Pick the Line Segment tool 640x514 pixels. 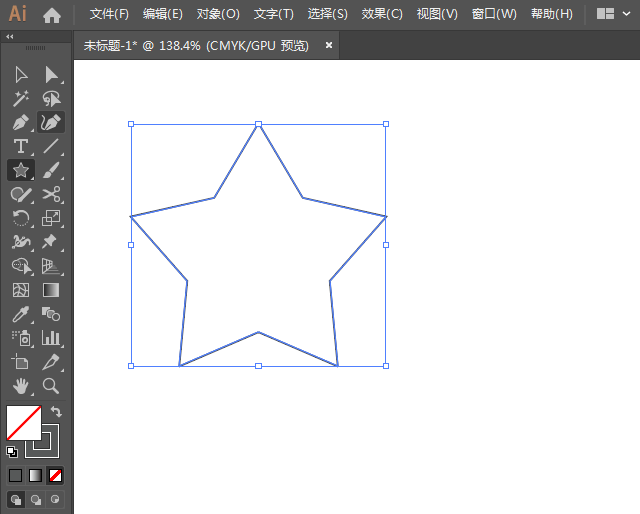[51, 146]
